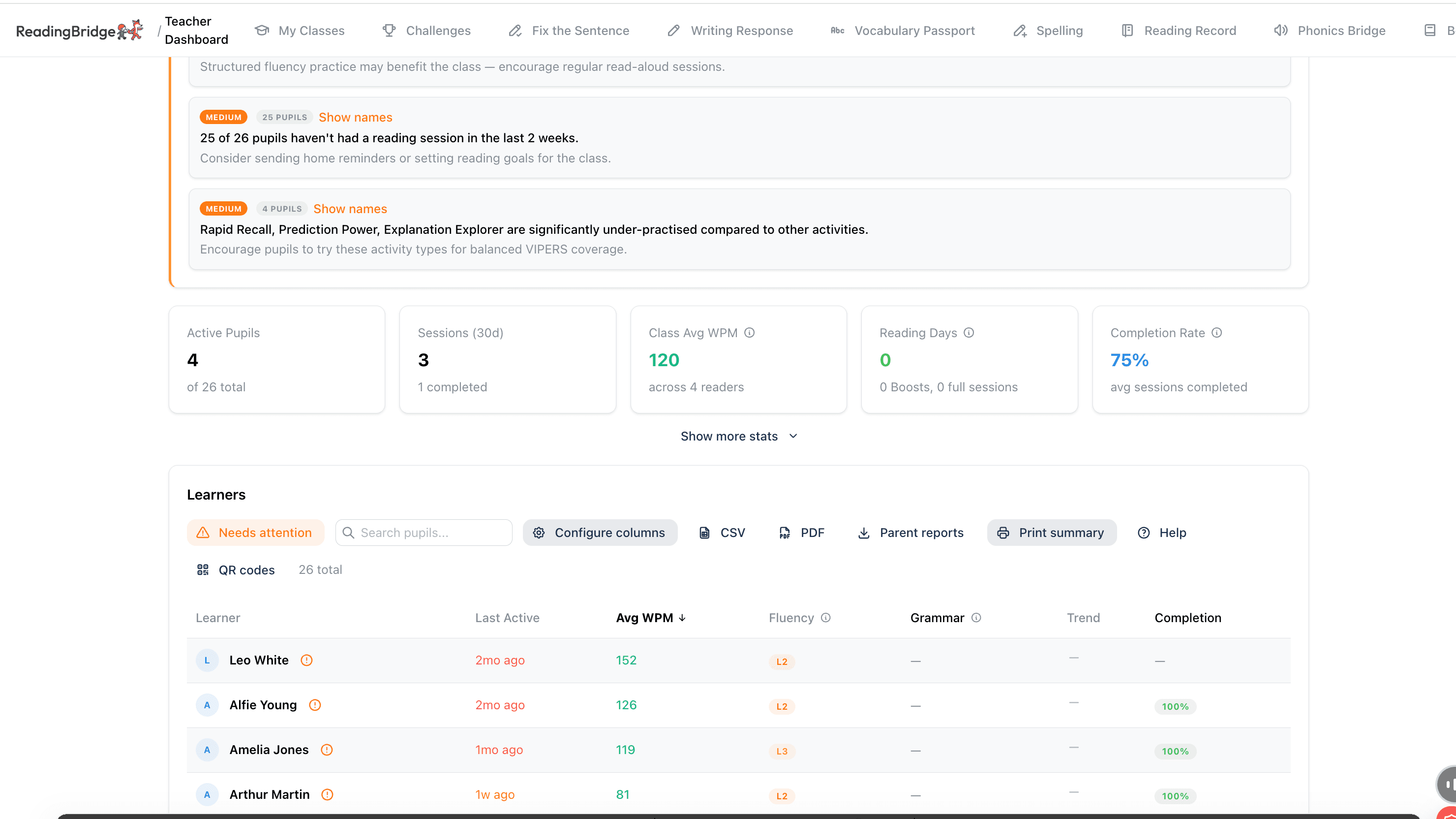
Task: Click the trophy Challenges icon
Action: (x=389, y=30)
